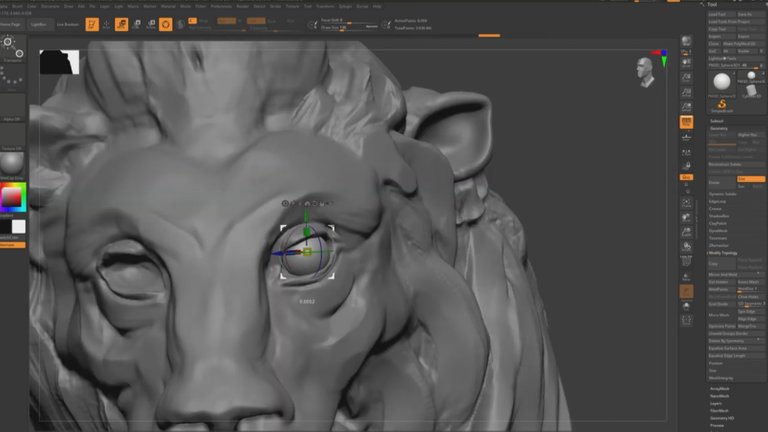Open the Brush menu
Image resolution: width=768 pixels, height=432 pixels.
click(x=17, y=6)
